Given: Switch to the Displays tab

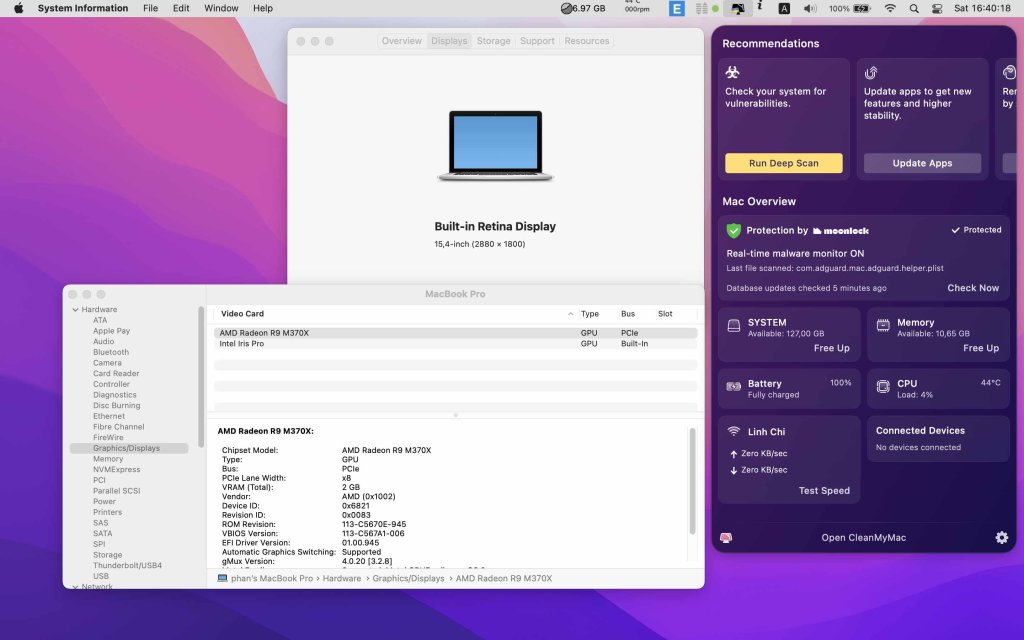Looking at the screenshot, I should click(449, 40).
